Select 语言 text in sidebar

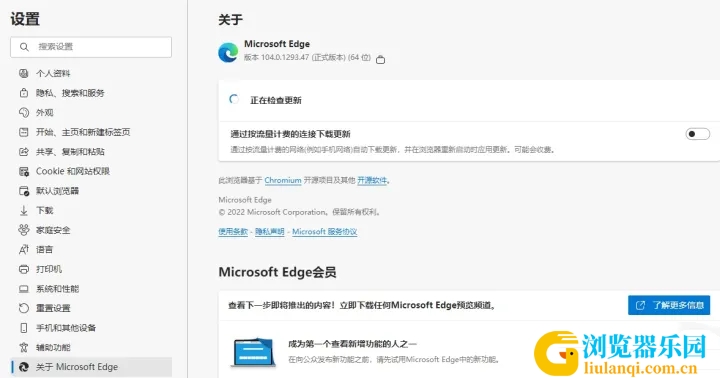click(45, 249)
